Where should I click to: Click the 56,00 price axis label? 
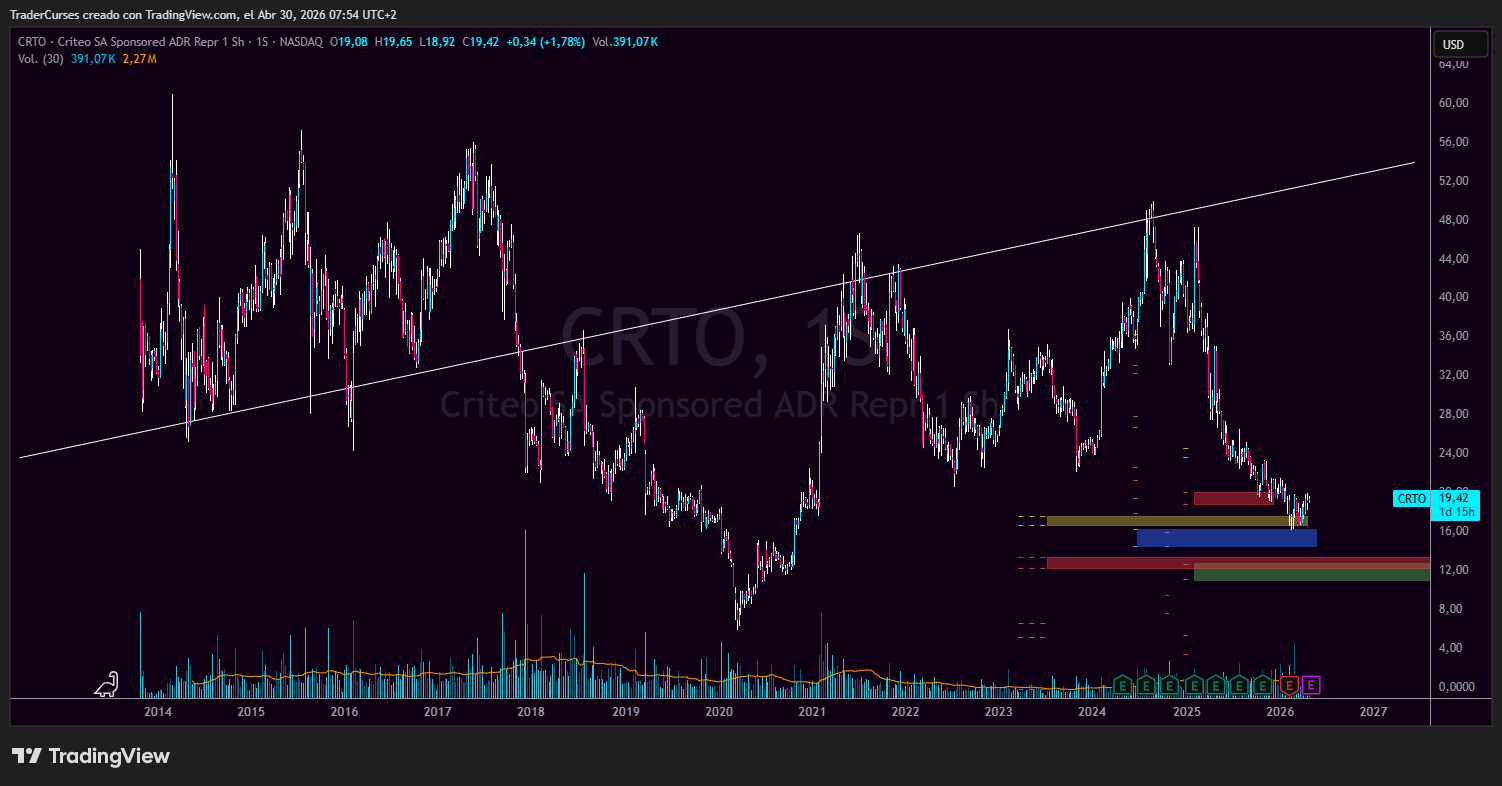(x=1455, y=142)
